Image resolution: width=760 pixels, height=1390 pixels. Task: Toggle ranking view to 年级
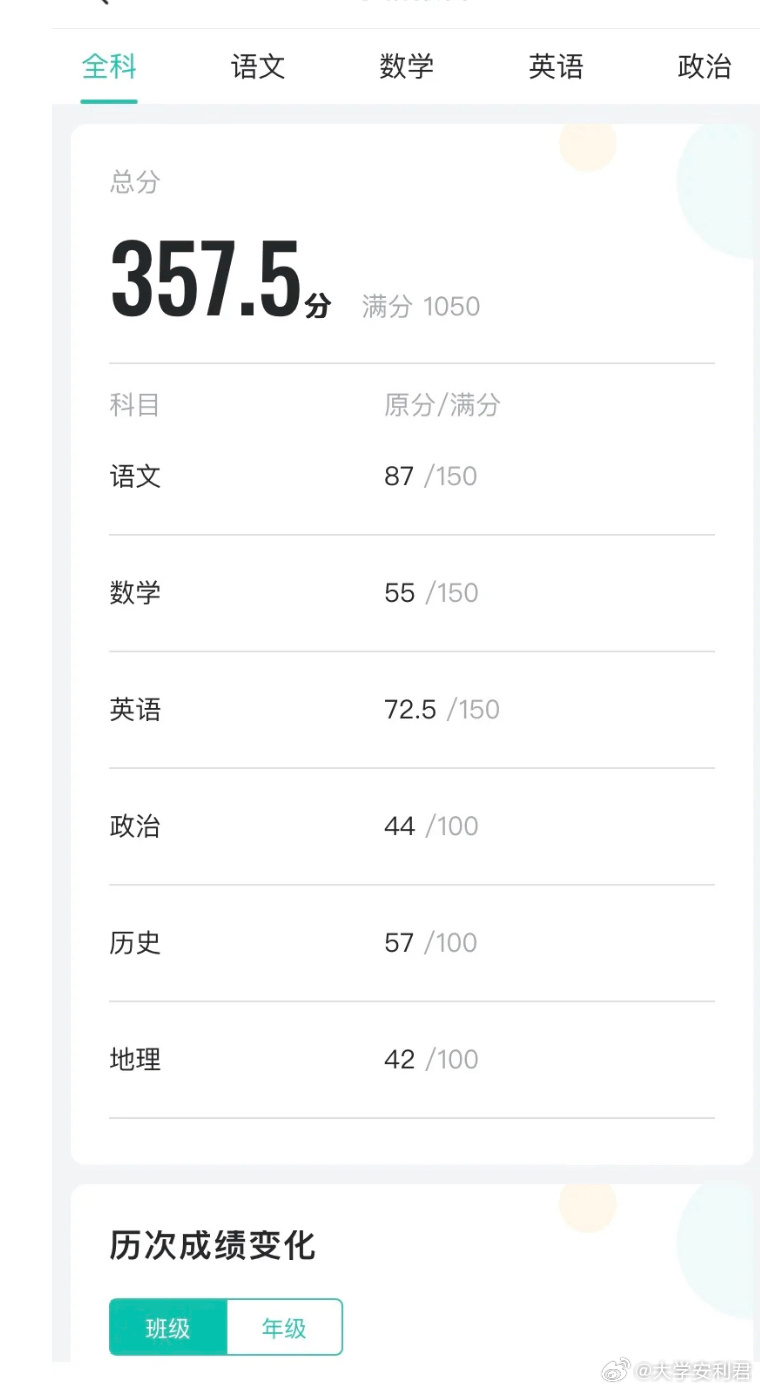pyautogui.click(x=285, y=1327)
